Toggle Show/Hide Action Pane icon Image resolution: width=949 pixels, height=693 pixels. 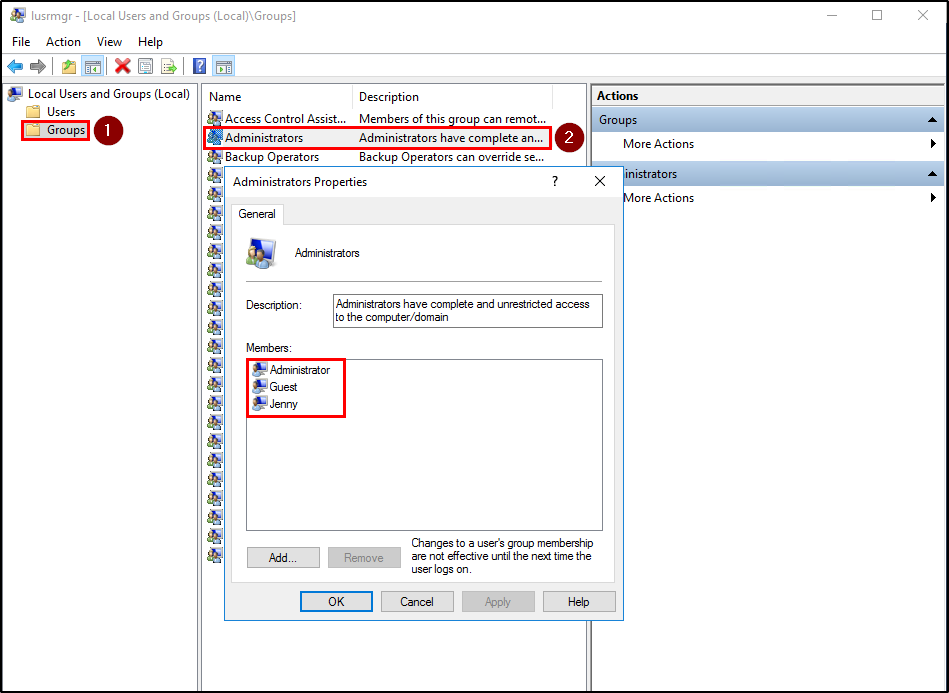(x=224, y=66)
